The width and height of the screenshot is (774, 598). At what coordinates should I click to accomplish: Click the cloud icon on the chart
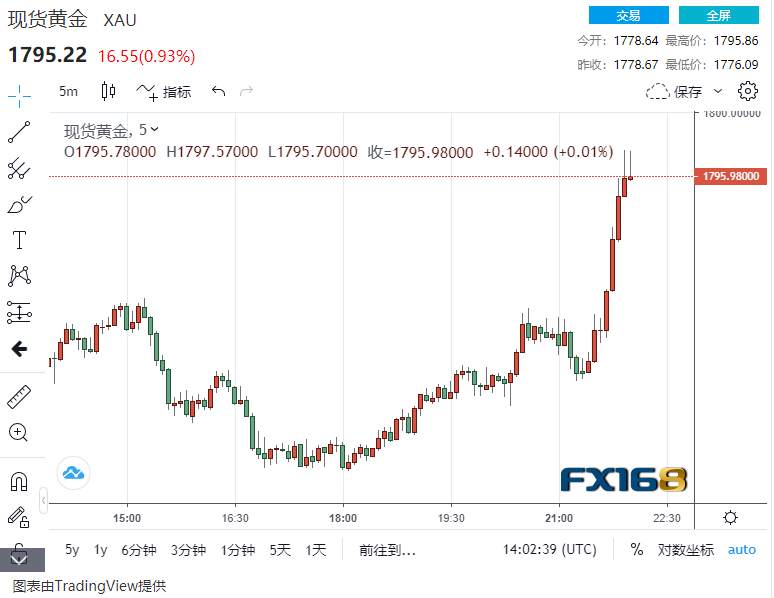click(73, 474)
